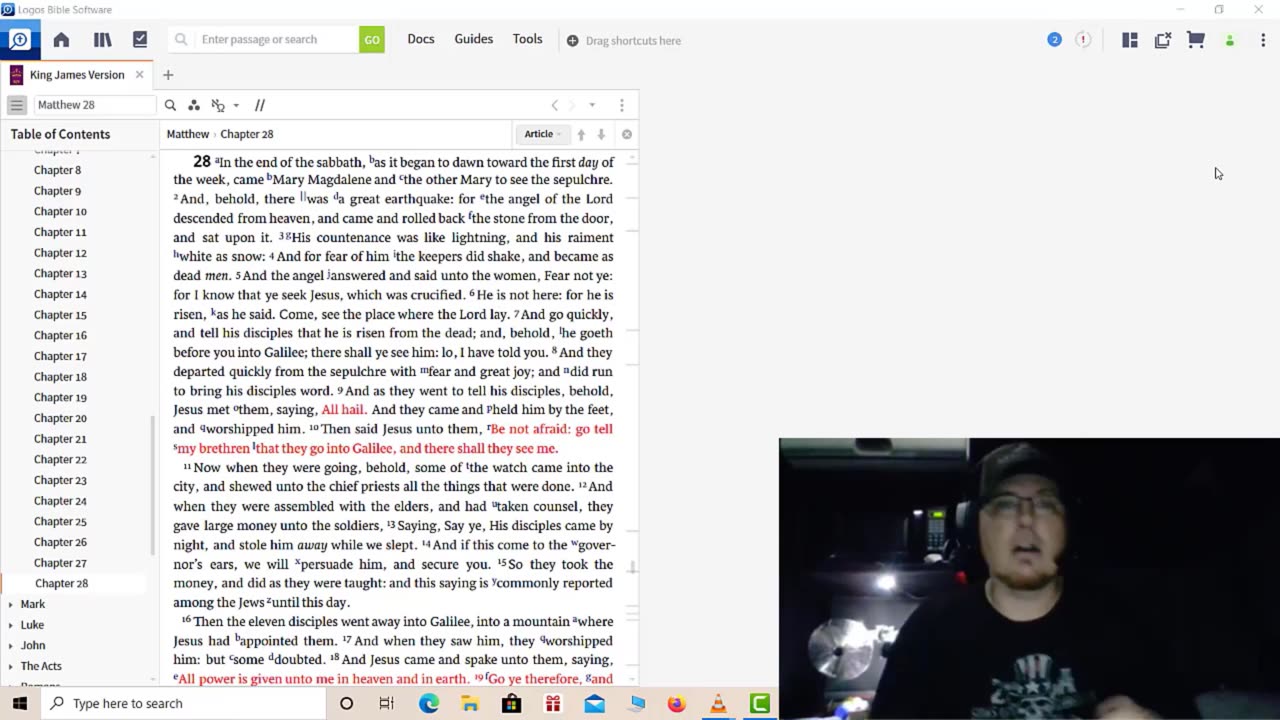Expand The Acts book node
This screenshot has width=1280, height=720.
(x=11, y=666)
